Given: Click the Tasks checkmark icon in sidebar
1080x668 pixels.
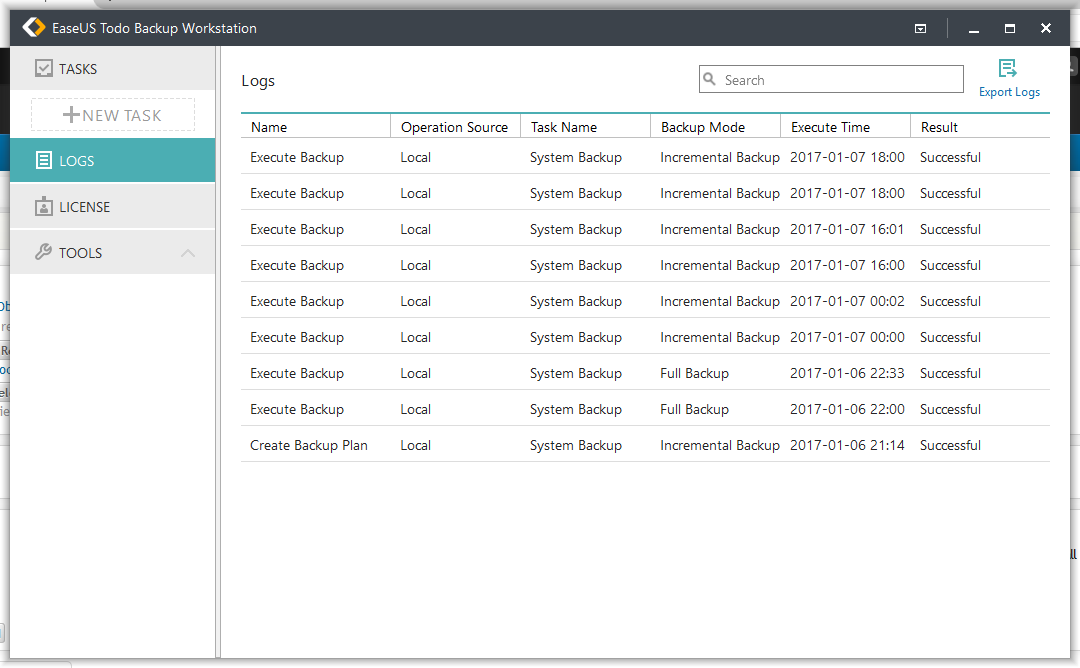Looking at the screenshot, I should (43, 69).
